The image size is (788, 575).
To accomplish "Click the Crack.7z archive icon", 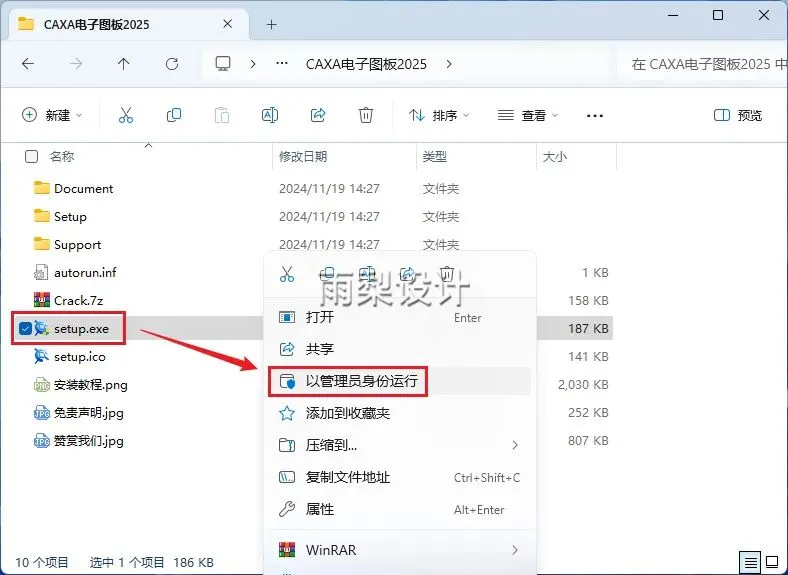I will [x=42, y=300].
